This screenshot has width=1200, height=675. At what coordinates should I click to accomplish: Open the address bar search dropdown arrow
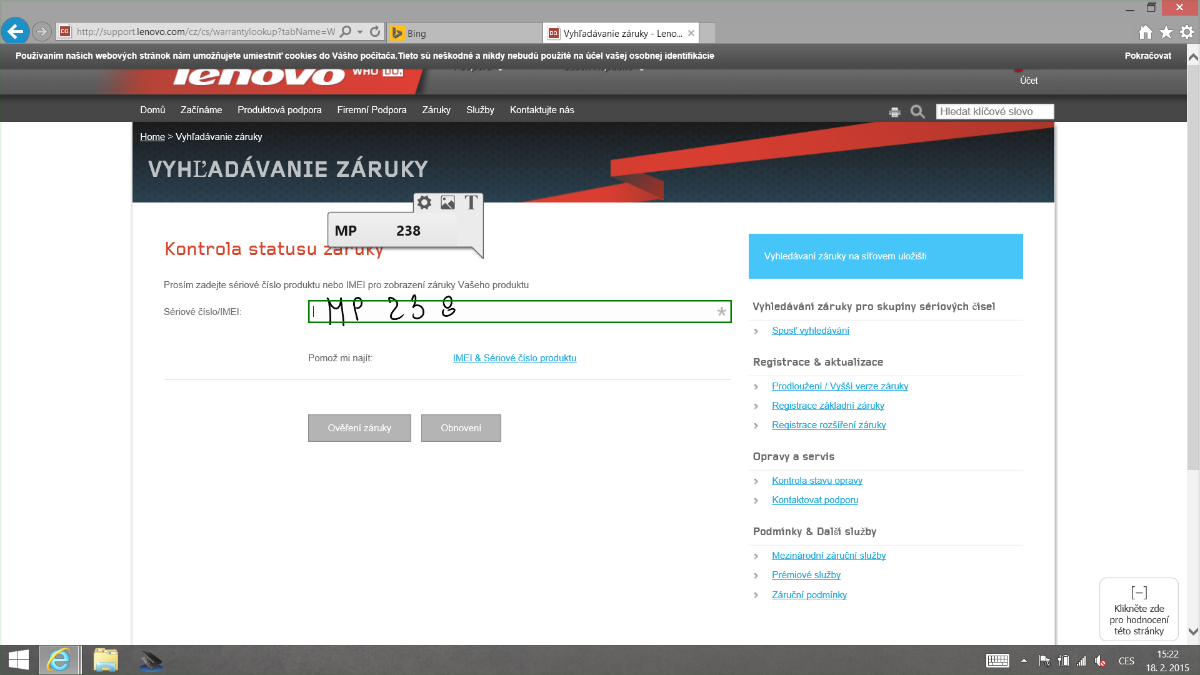point(359,32)
